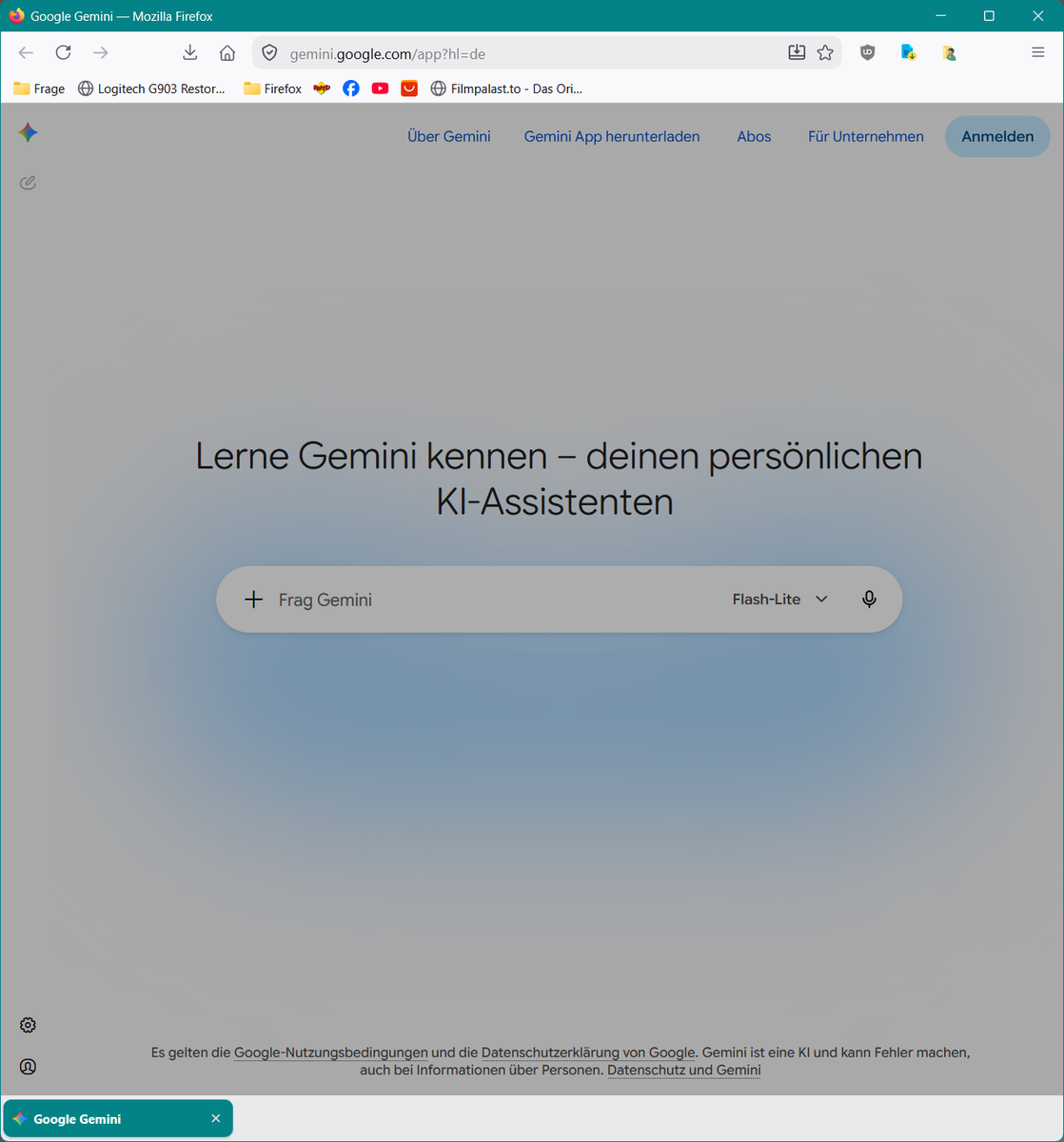
Task: Click the Anmelden sign-in button
Action: pos(997,137)
